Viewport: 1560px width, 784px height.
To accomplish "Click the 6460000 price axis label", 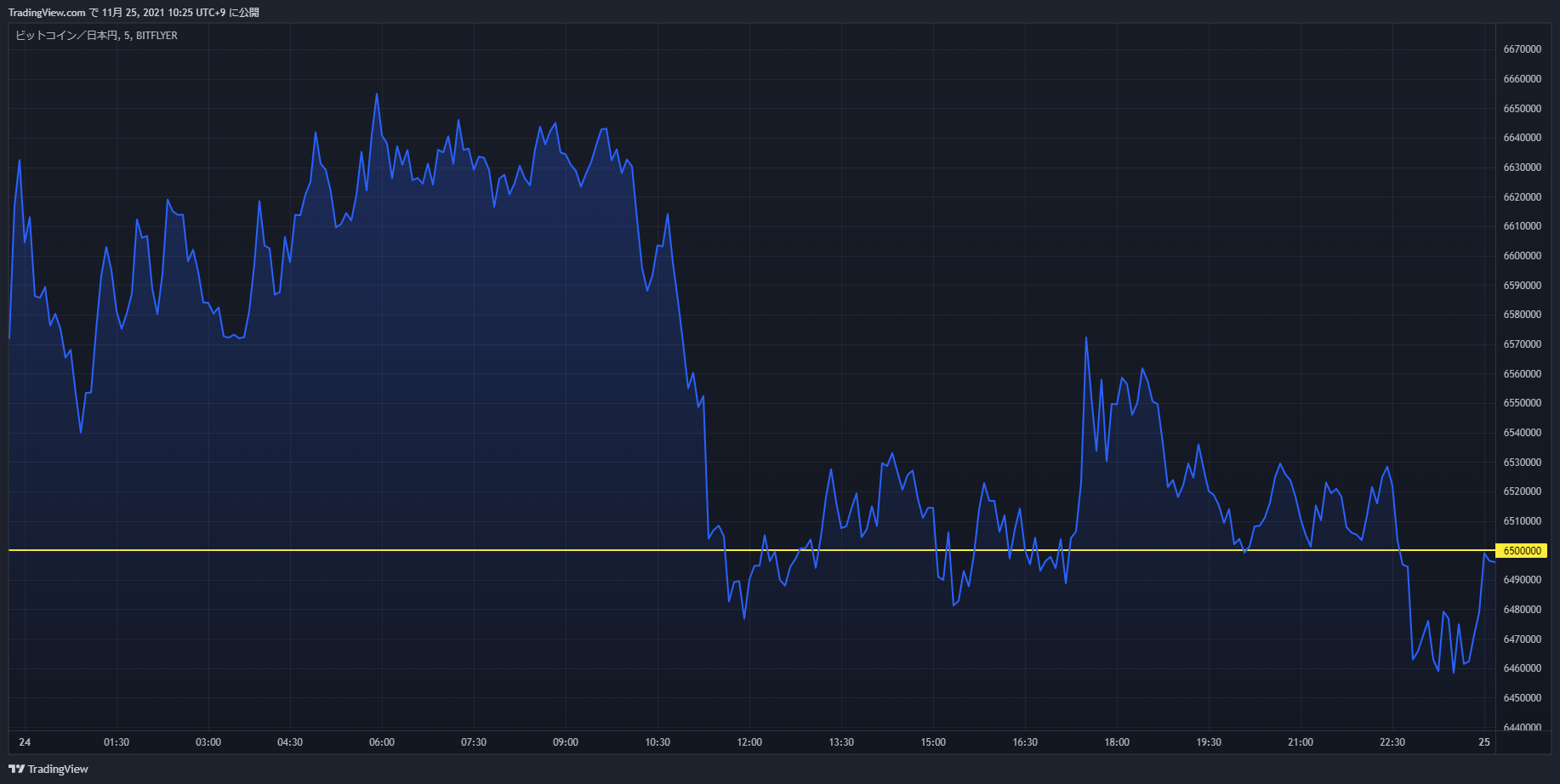I will [1523, 668].
